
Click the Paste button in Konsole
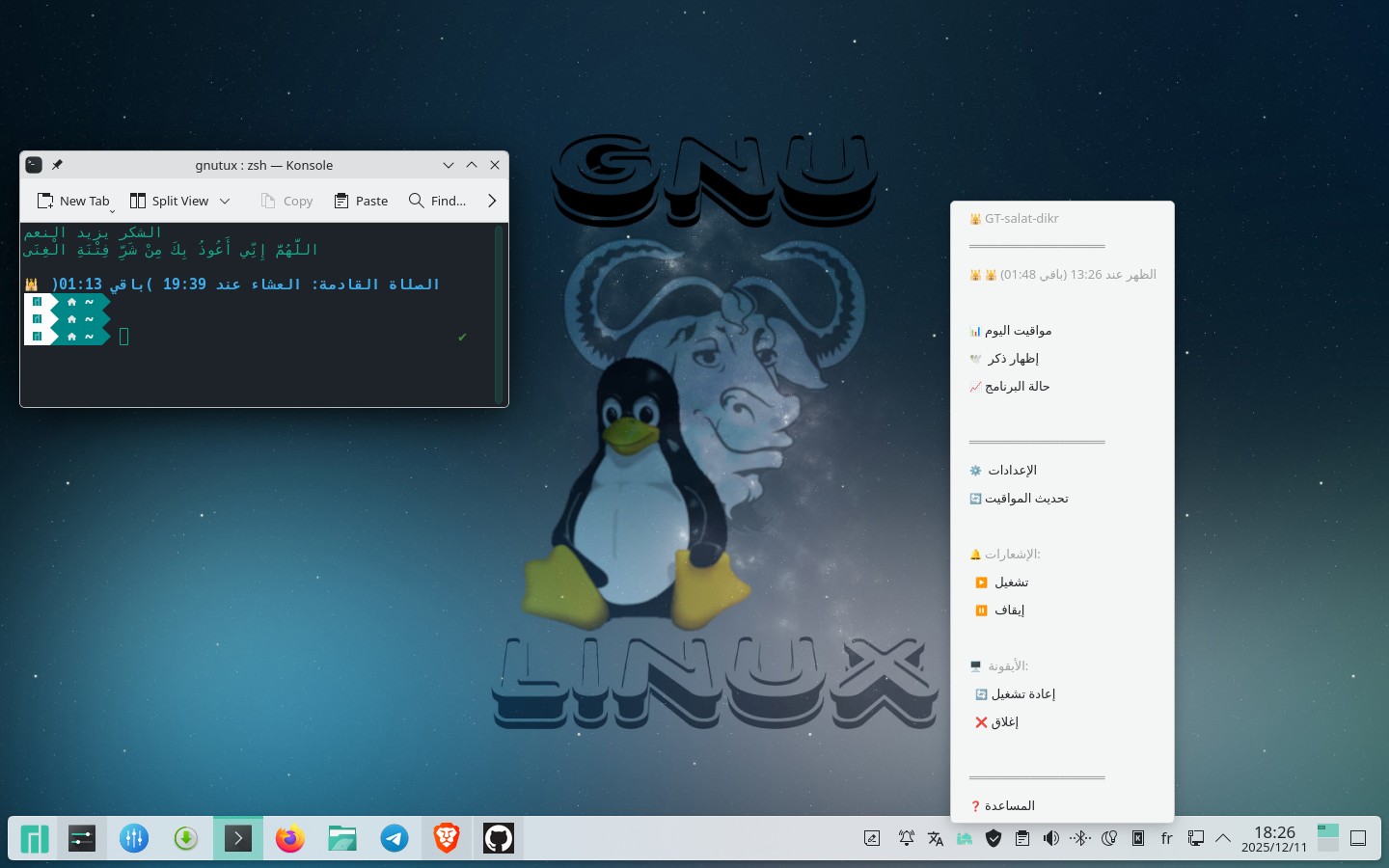click(361, 201)
